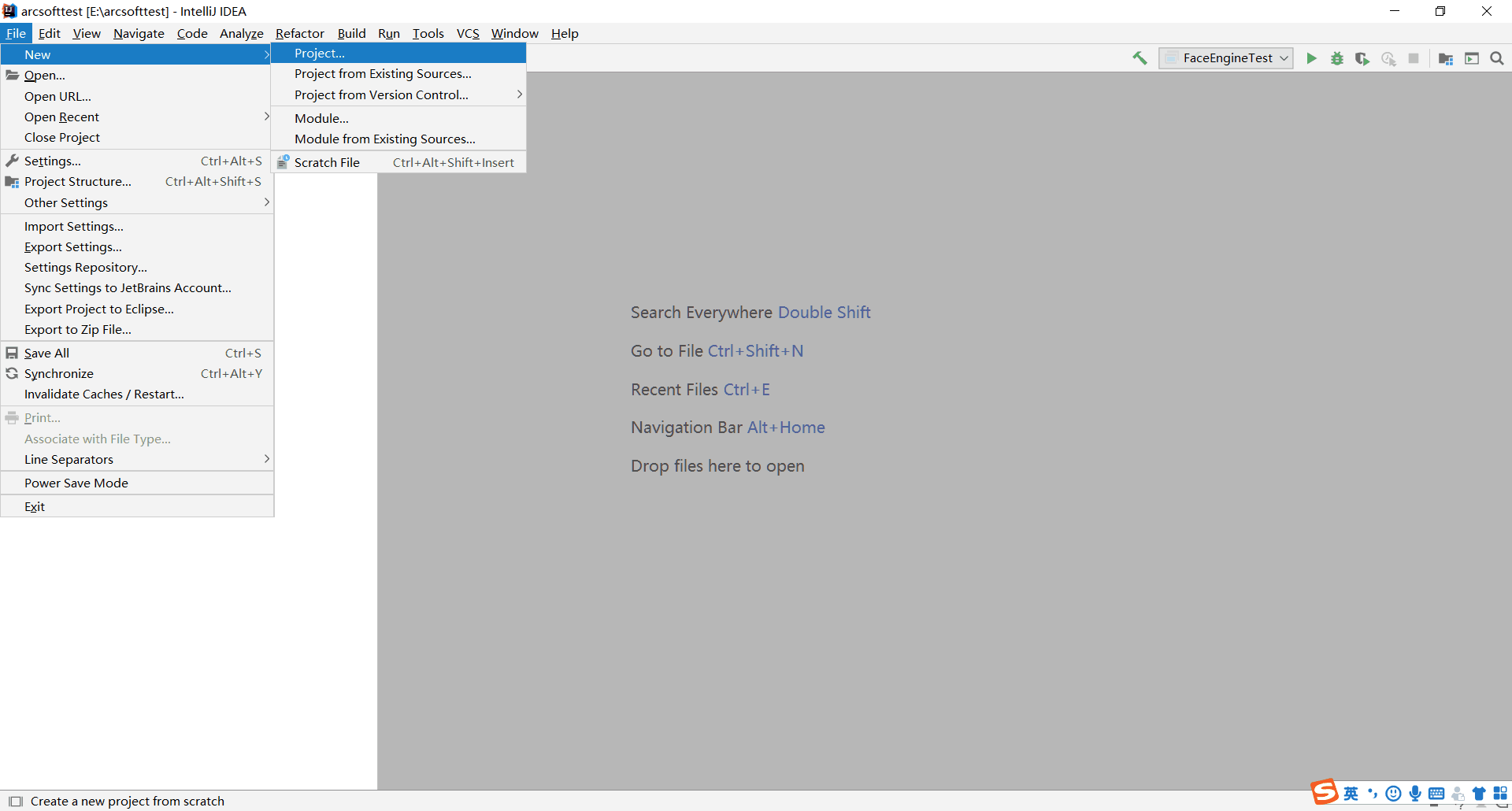Image resolution: width=1512 pixels, height=811 pixels.
Task: Click Invalidate Caches / Restart
Action: point(104,394)
